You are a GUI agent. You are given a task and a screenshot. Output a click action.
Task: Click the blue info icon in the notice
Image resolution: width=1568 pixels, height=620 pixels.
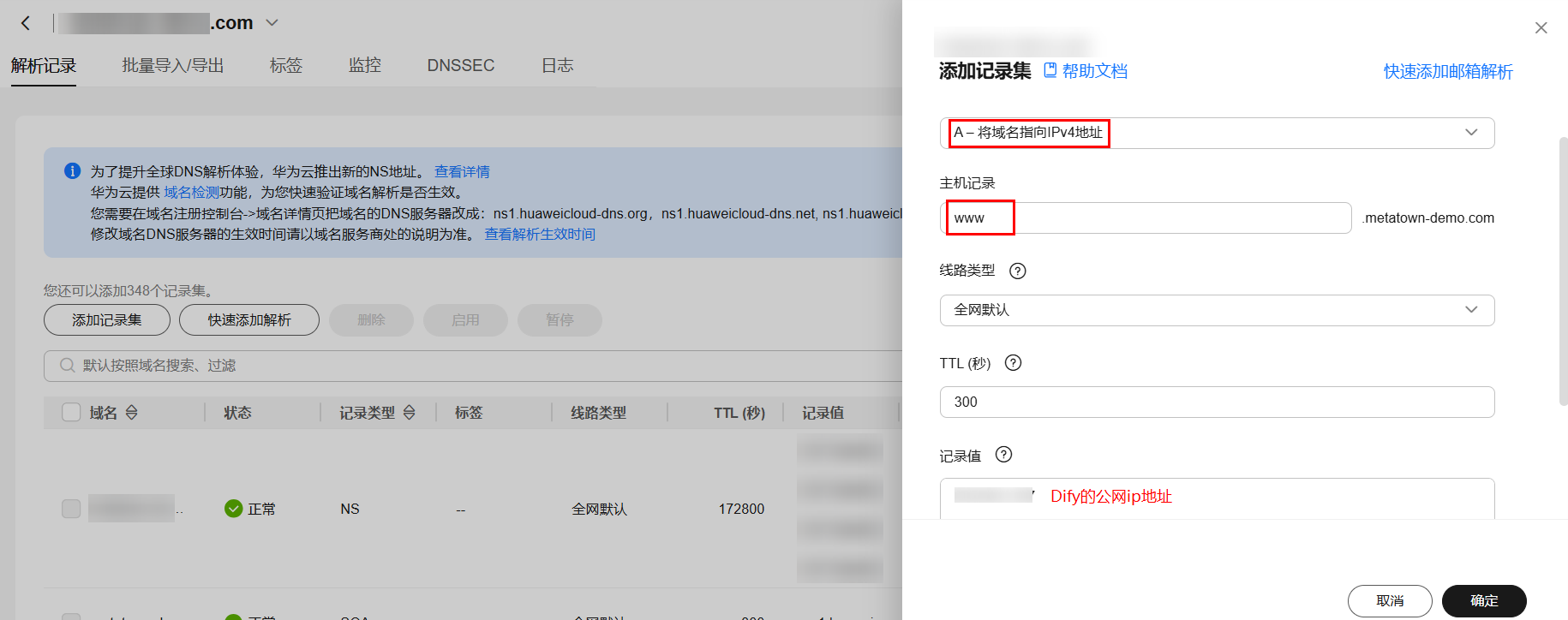click(x=73, y=171)
